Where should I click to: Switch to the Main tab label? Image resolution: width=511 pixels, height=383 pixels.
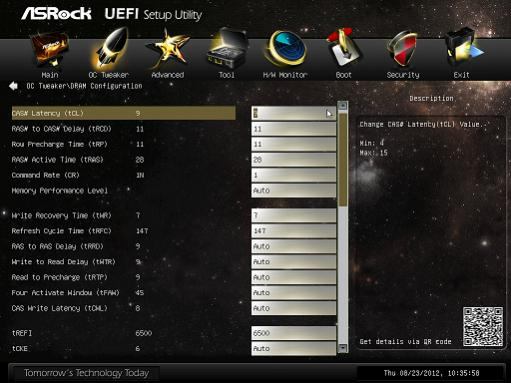click(x=50, y=75)
